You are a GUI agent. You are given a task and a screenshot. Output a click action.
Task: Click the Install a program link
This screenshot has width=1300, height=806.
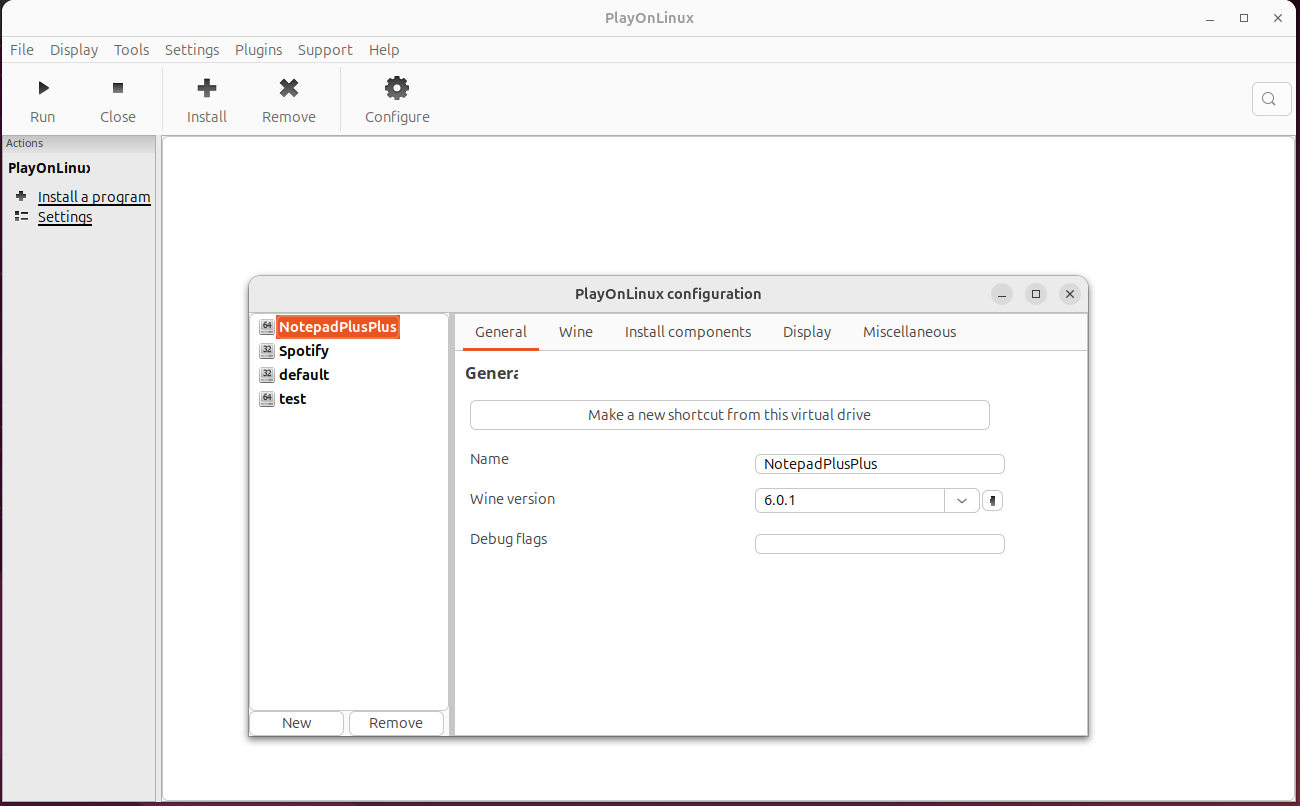click(94, 197)
